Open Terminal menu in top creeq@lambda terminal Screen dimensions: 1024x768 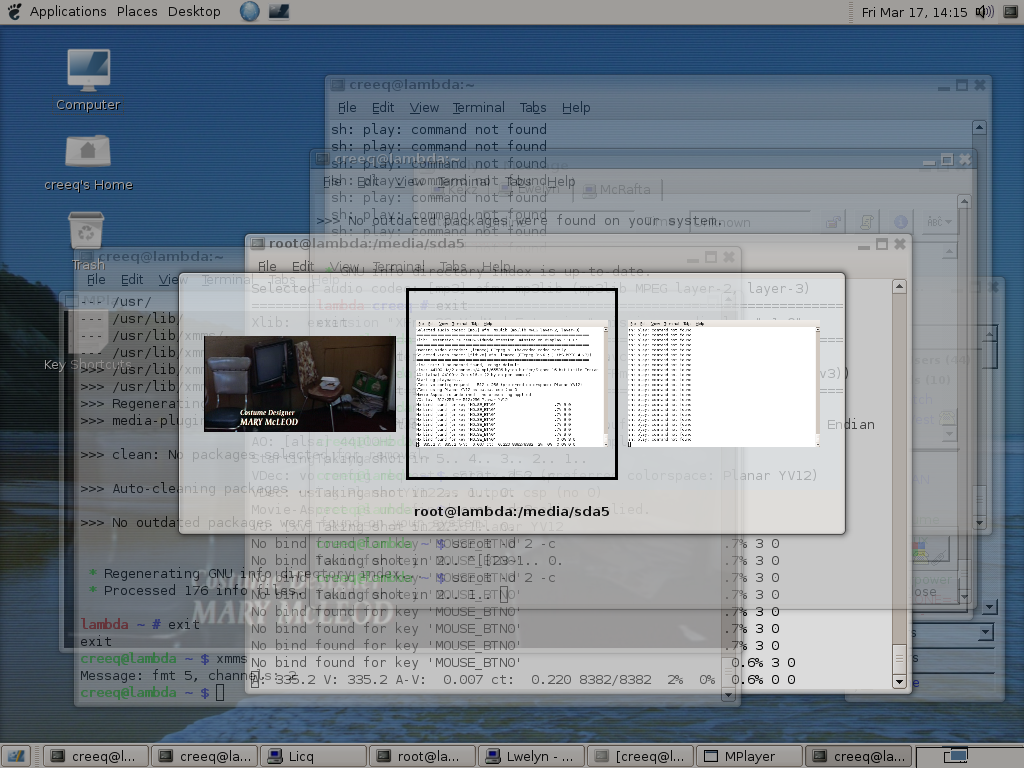(x=479, y=107)
